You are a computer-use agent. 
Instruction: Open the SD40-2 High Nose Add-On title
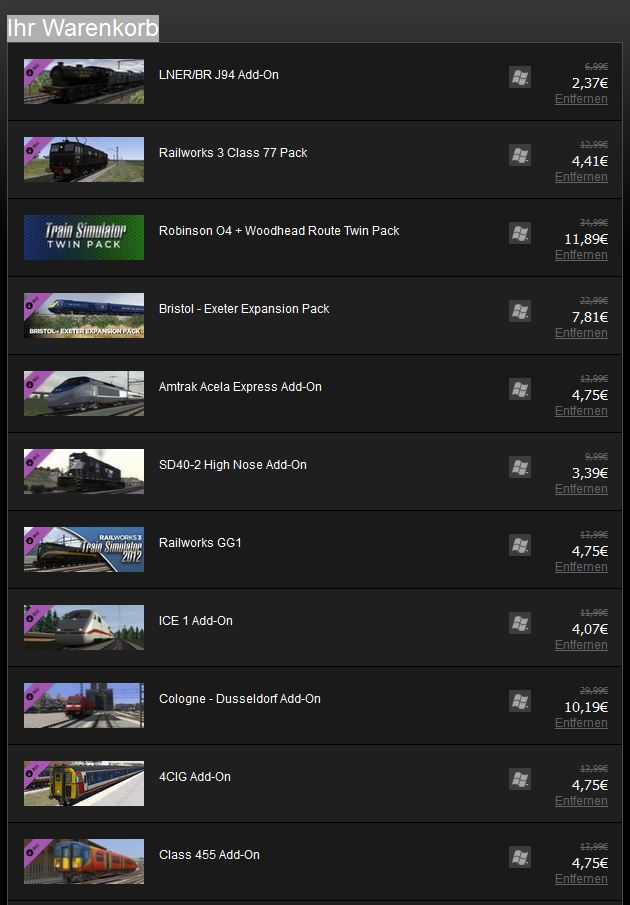tap(232, 465)
